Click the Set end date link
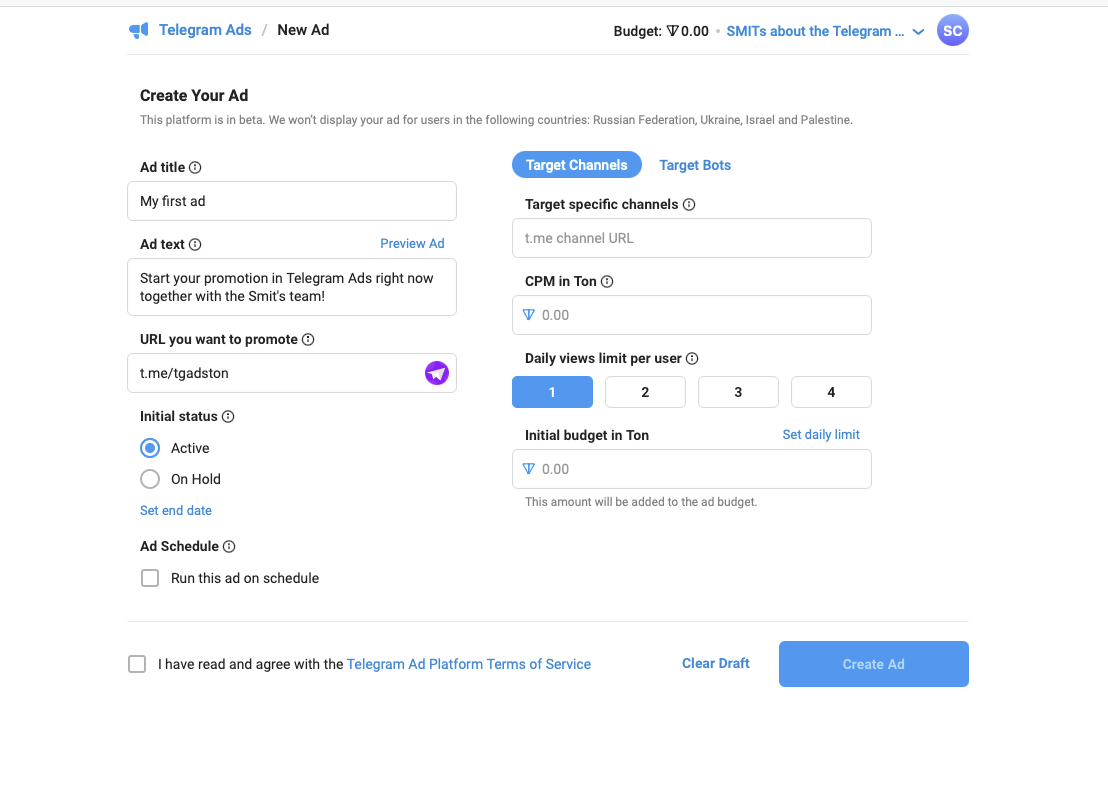This screenshot has width=1108, height=788. [176, 510]
